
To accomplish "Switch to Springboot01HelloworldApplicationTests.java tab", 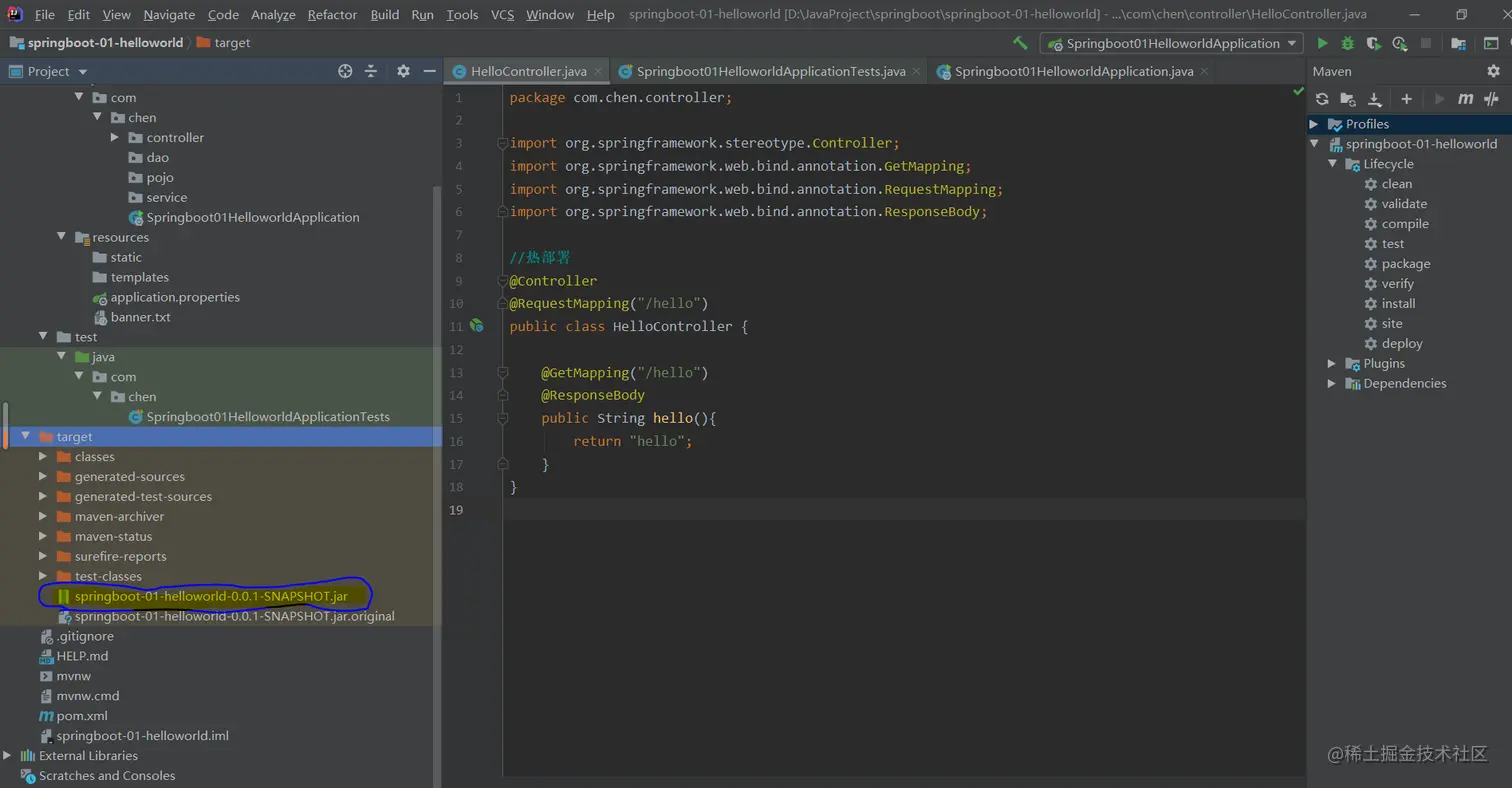I will 770,71.
